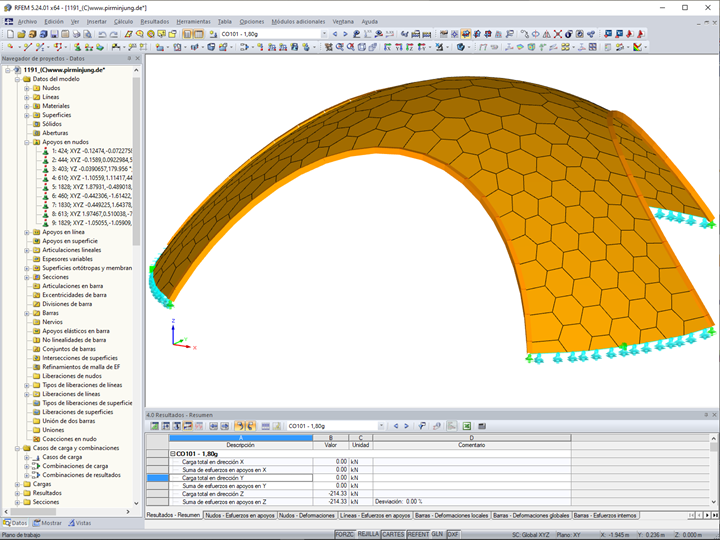Click next arrow in results table toolbar
Image resolution: width=720 pixels, height=540 pixels.
pos(406,426)
